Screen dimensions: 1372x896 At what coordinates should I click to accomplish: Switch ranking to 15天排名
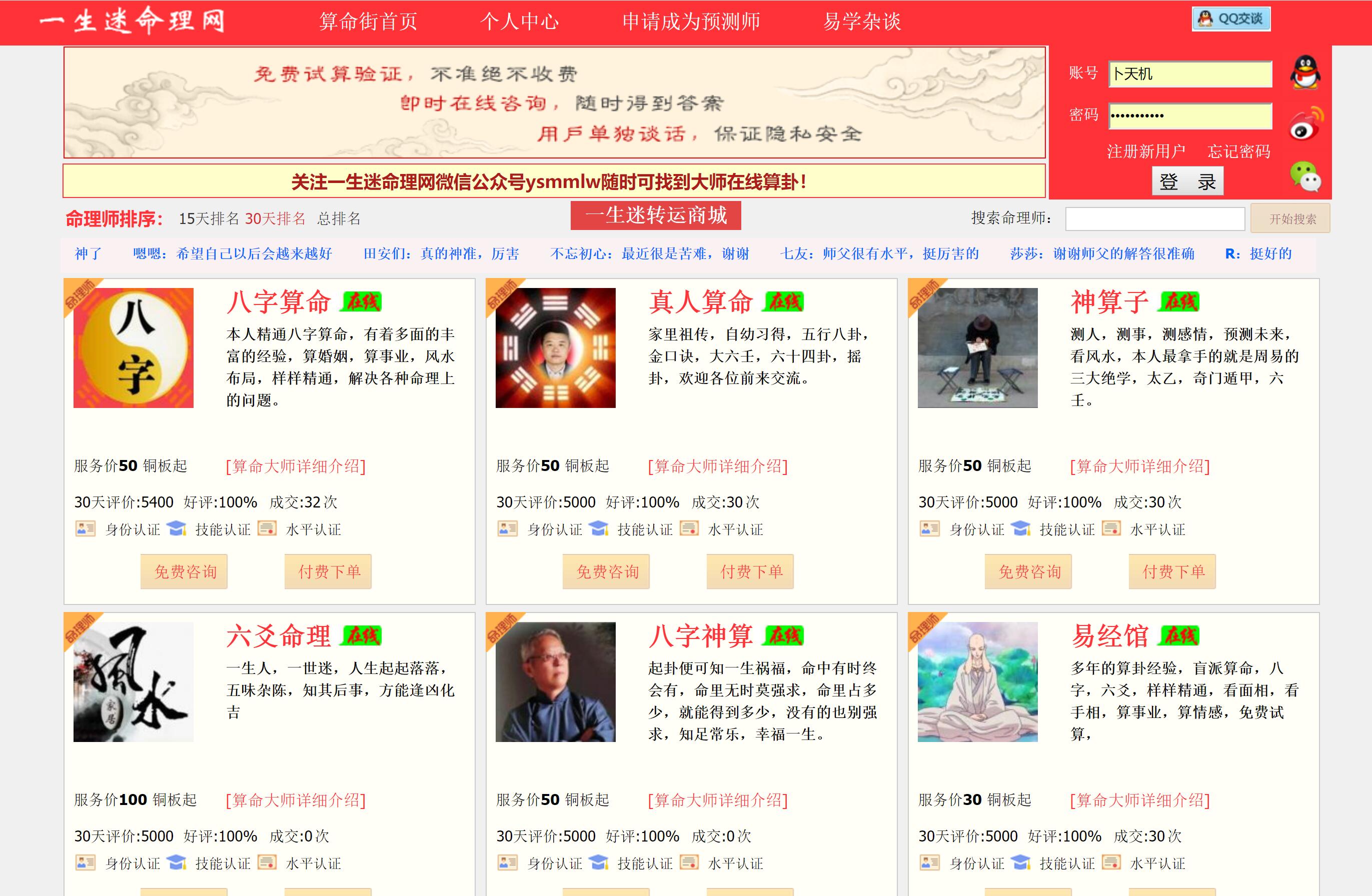click(x=209, y=219)
